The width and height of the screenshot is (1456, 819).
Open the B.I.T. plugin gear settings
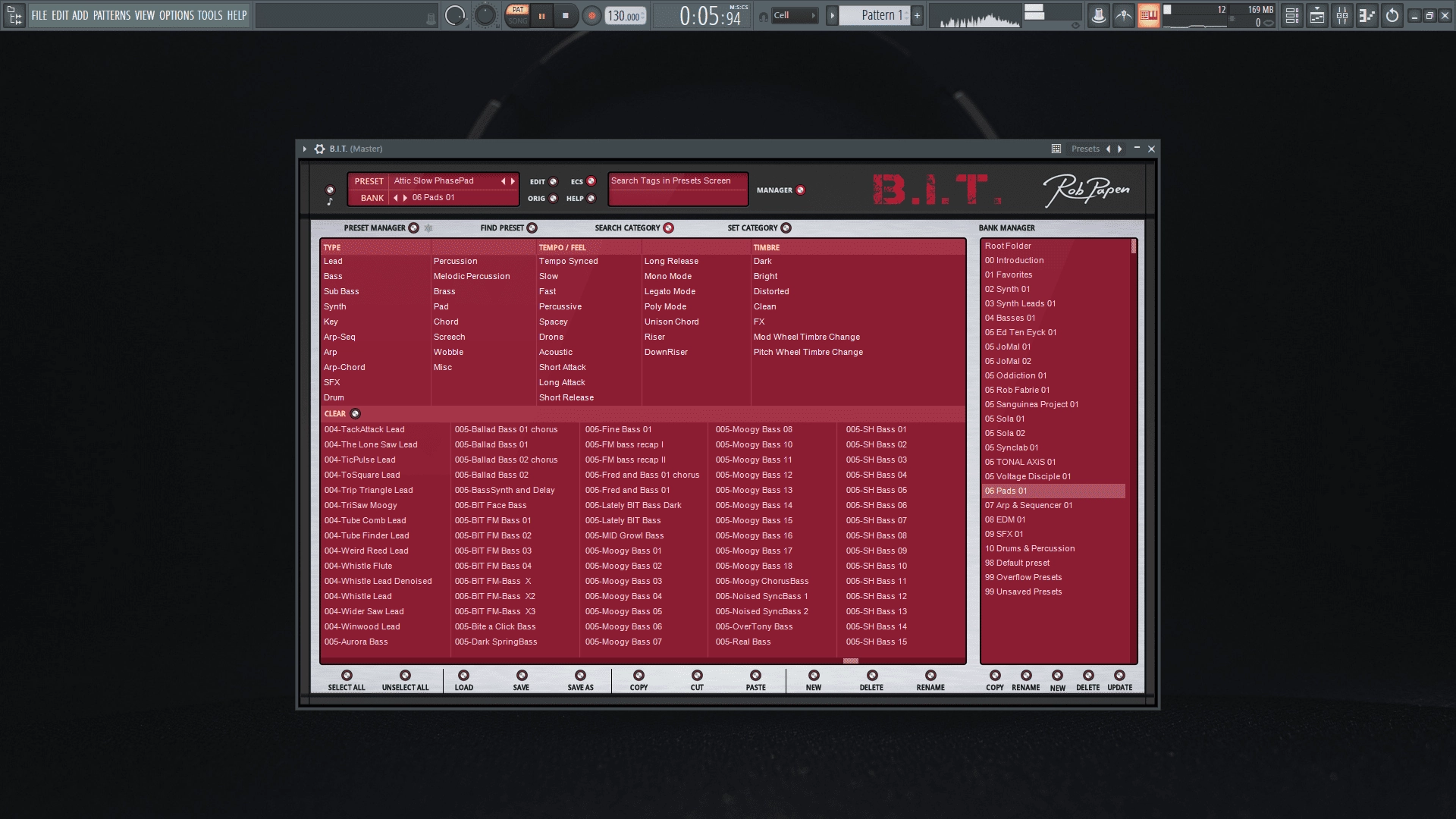319,149
